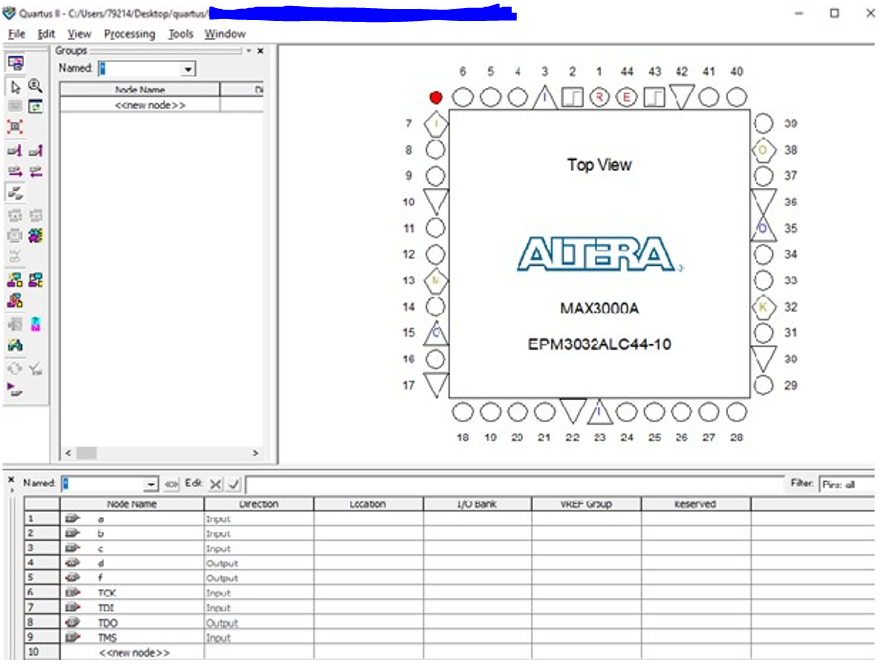Select pin 44 marked E on chip
This screenshot has height=667, width=883.
pyautogui.click(x=626, y=97)
